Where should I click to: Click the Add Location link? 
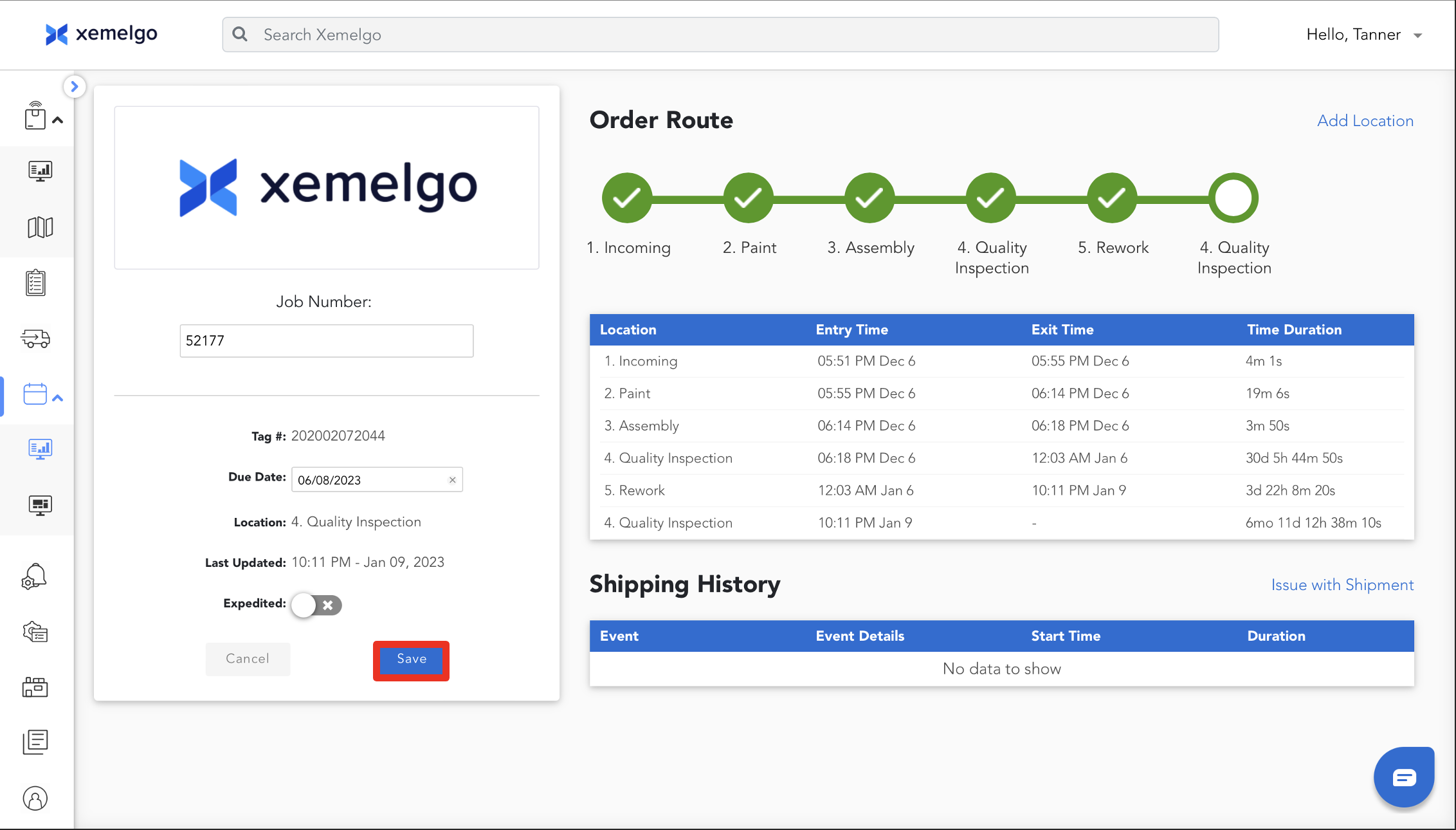click(x=1365, y=121)
